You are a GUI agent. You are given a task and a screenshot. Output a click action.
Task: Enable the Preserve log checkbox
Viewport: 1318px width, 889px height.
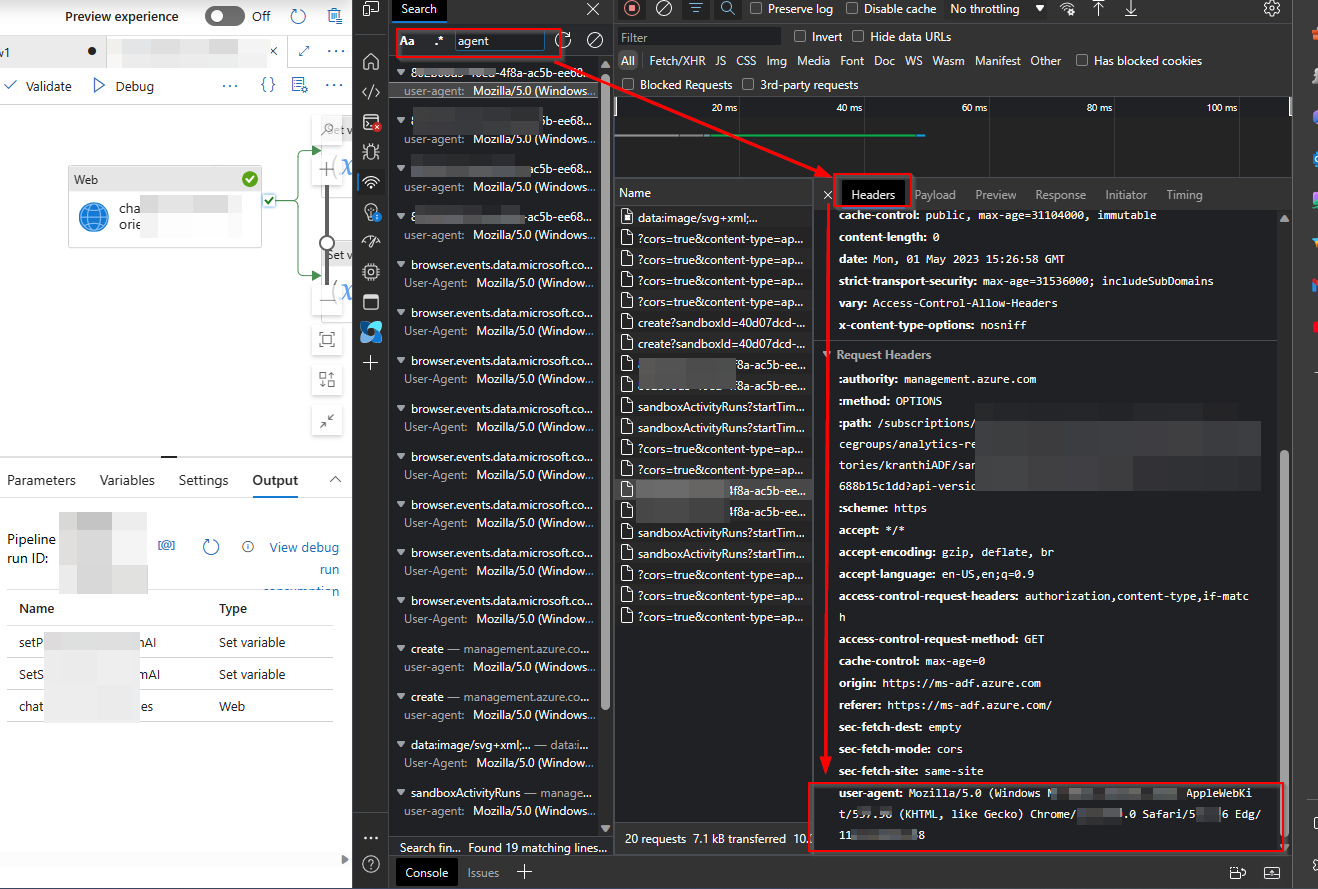coord(755,9)
